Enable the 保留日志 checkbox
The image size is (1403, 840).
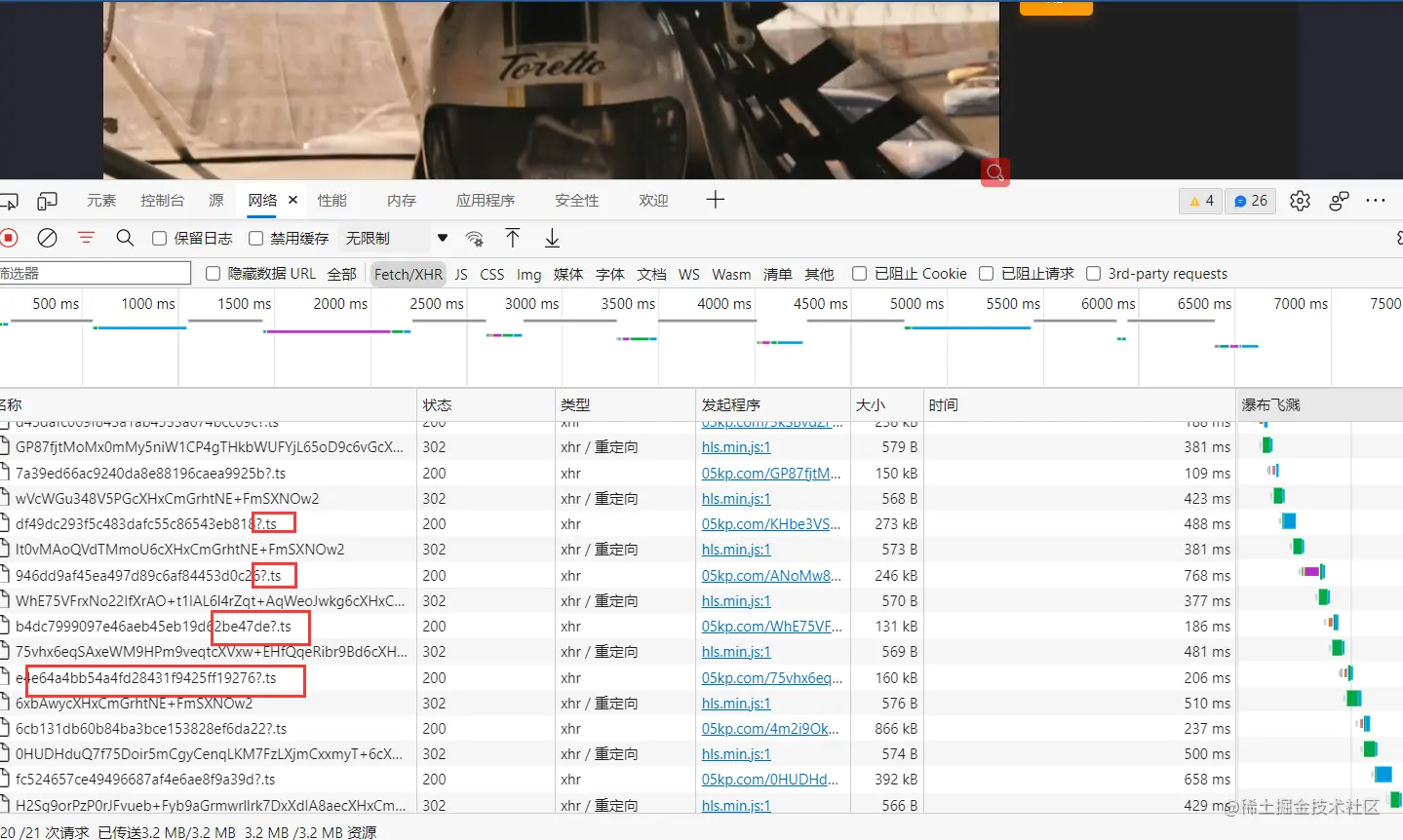(159, 238)
